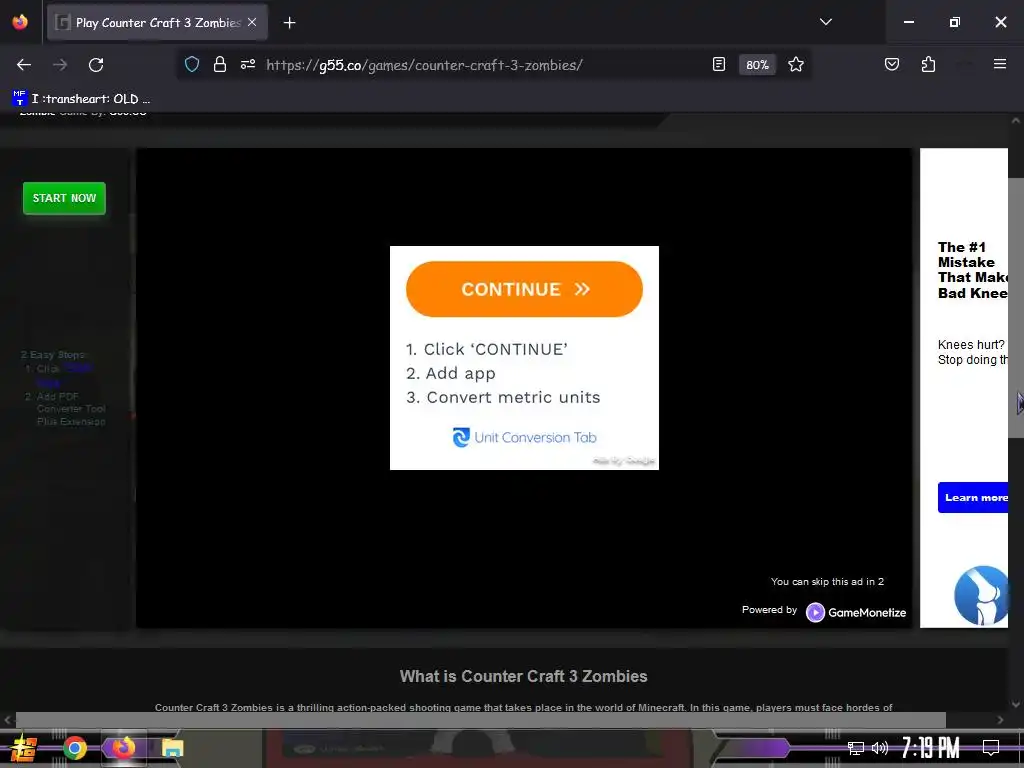Click the scroll left arrow at bottom
The height and width of the screenshot is (768, 1024).
pyautogui.click(x=7, y=720)
